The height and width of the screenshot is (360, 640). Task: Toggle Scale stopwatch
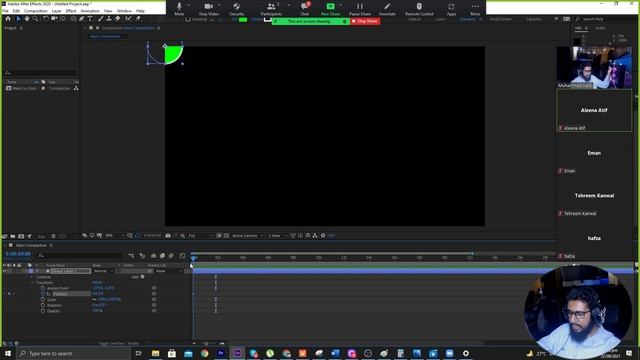tap(43, 300)
